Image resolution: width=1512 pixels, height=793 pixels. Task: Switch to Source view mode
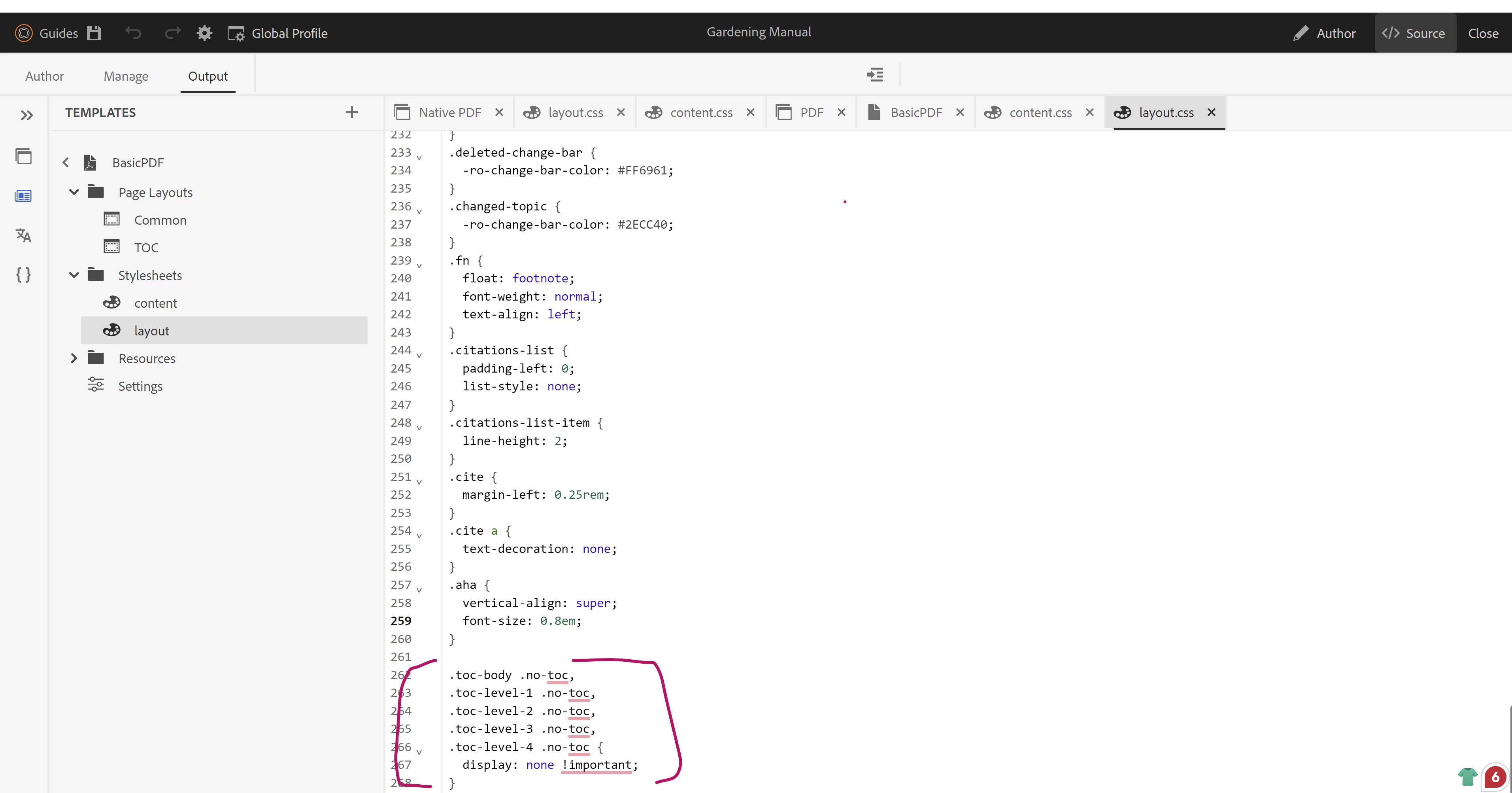(1414, 33)
